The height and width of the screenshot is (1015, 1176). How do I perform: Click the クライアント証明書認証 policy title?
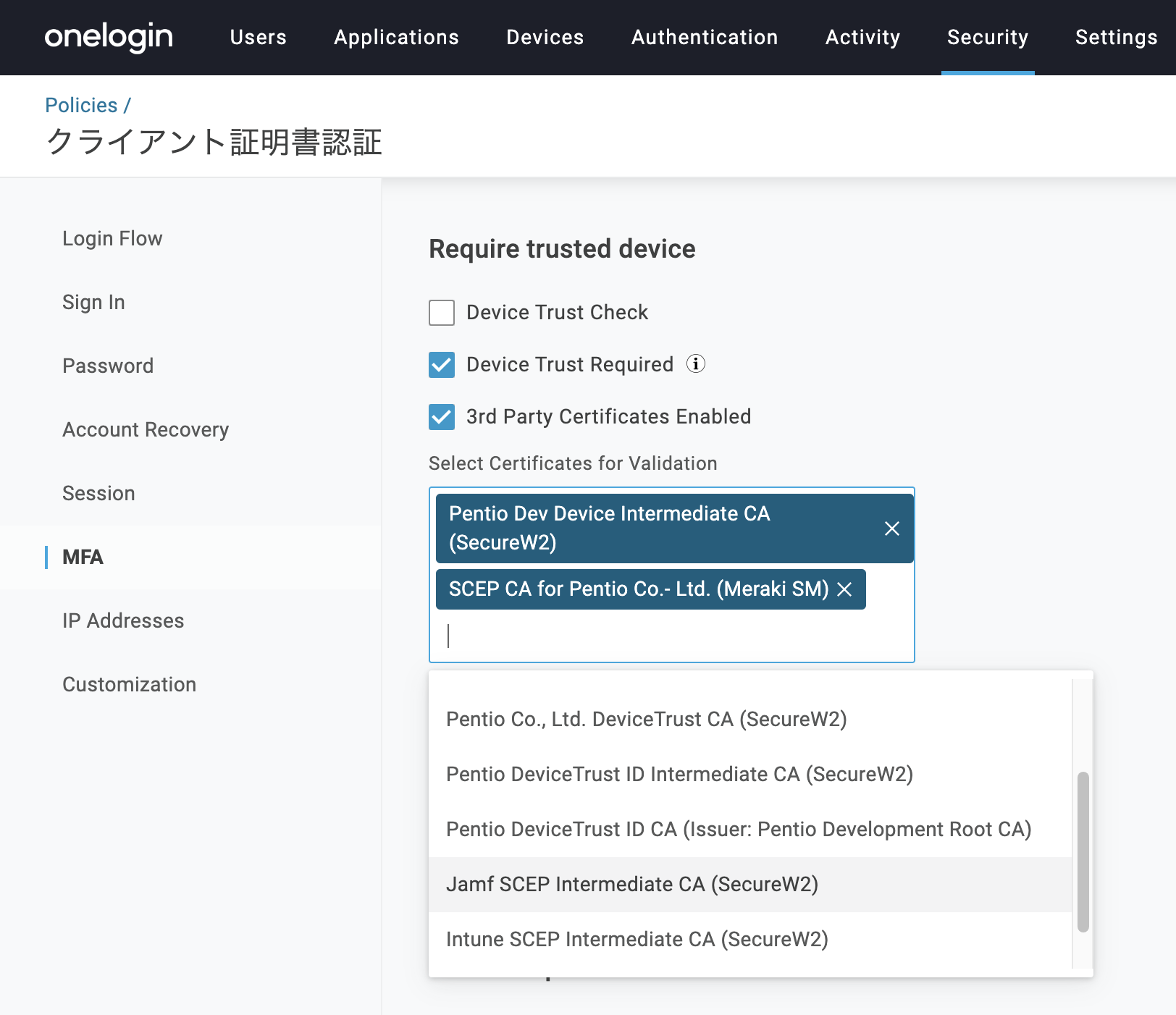[x=214, y=142]
